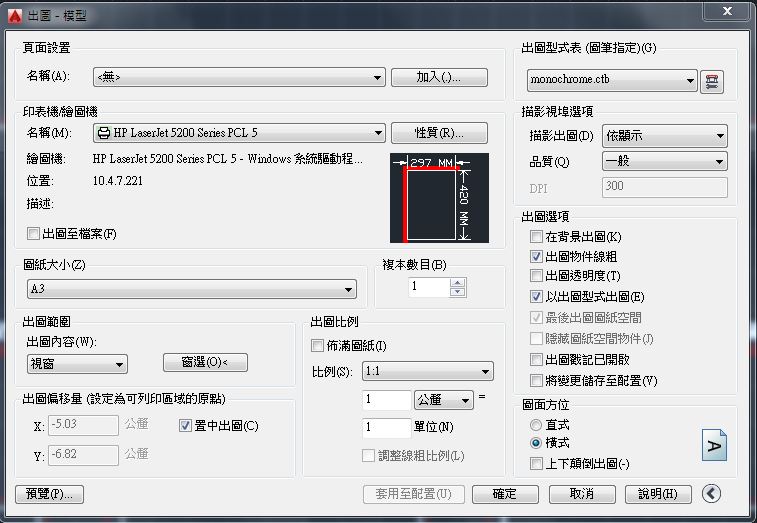This screenshot has width=757, height=523.
Task: Collapse dialog with the round arrow button
Action: click(x=711, y=494)
